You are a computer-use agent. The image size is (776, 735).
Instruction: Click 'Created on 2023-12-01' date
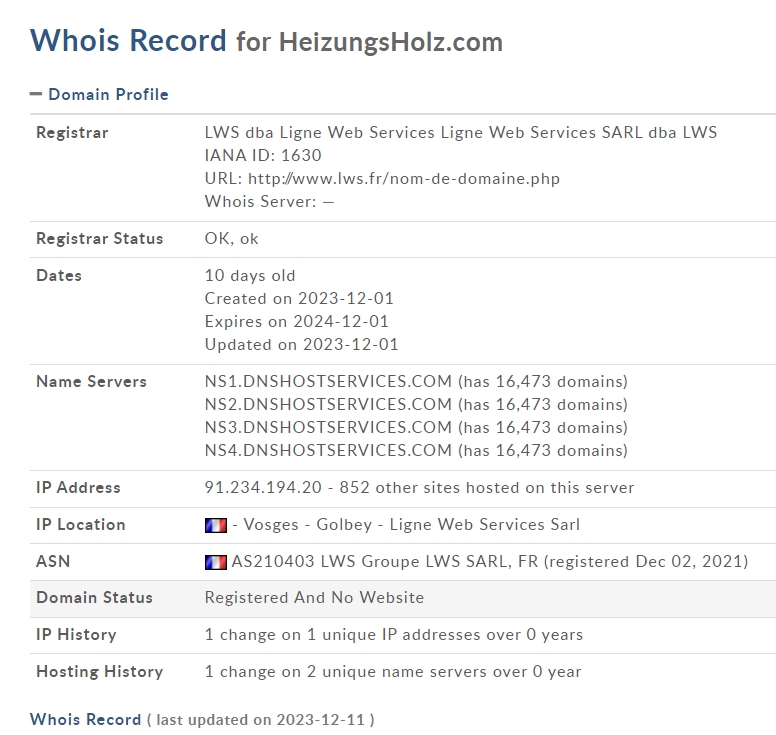pyautogui.click(x=299, y=298)
